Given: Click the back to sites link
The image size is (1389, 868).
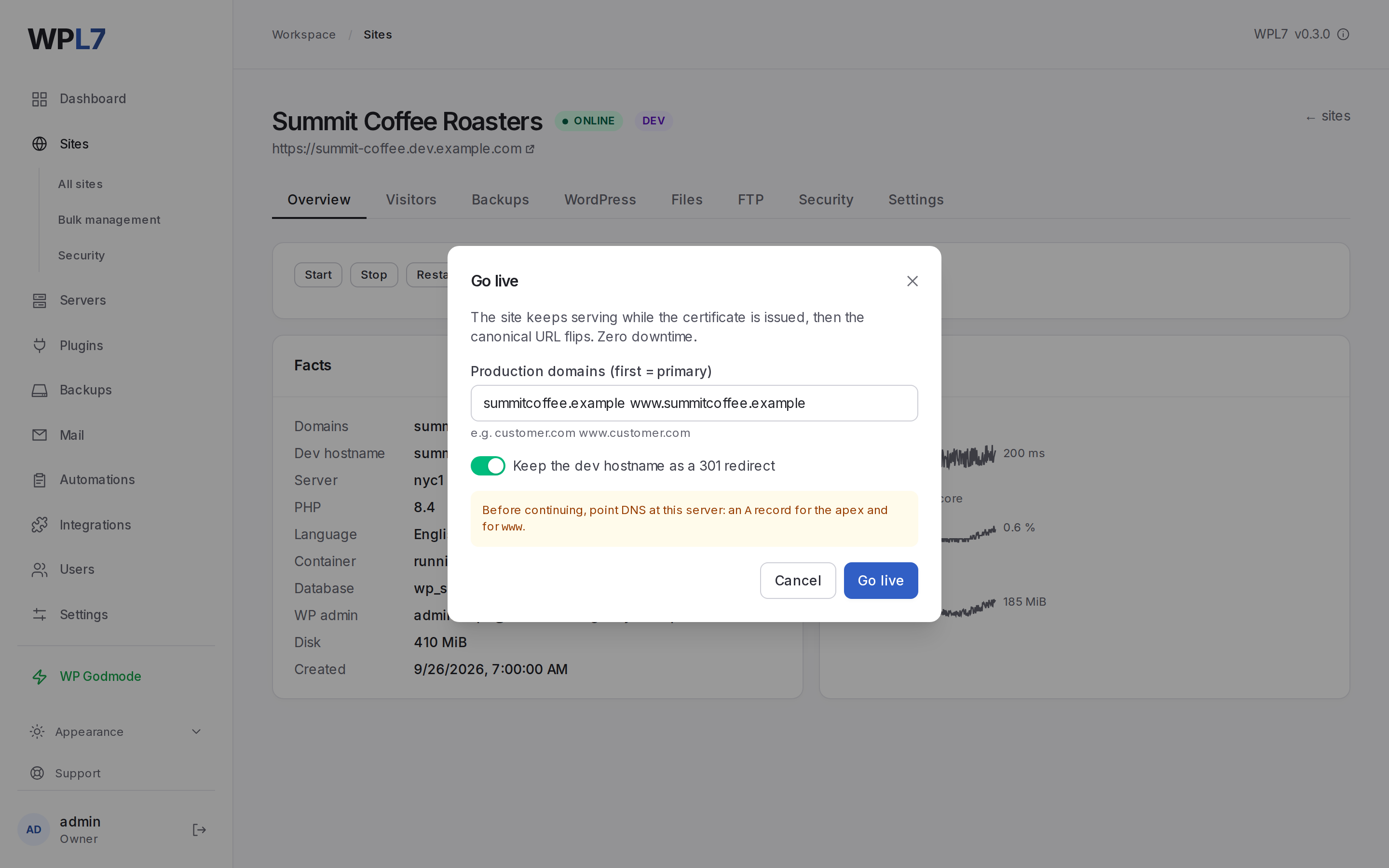Looking at the screenshot, I should (x=1328, y=116).
